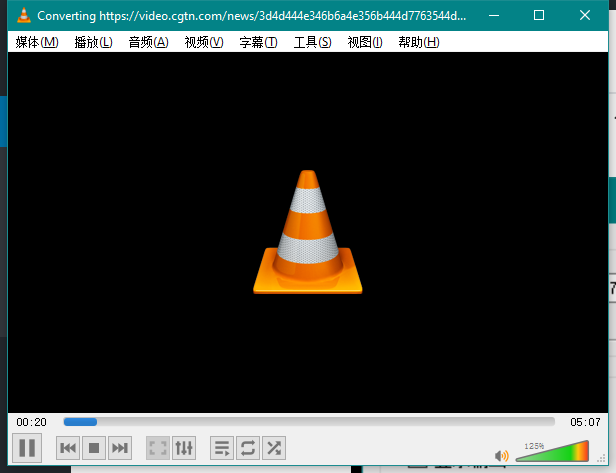Viewport: 616px width, 473px height.
Task: Maximize the VLC window
Action: [539, 15]
